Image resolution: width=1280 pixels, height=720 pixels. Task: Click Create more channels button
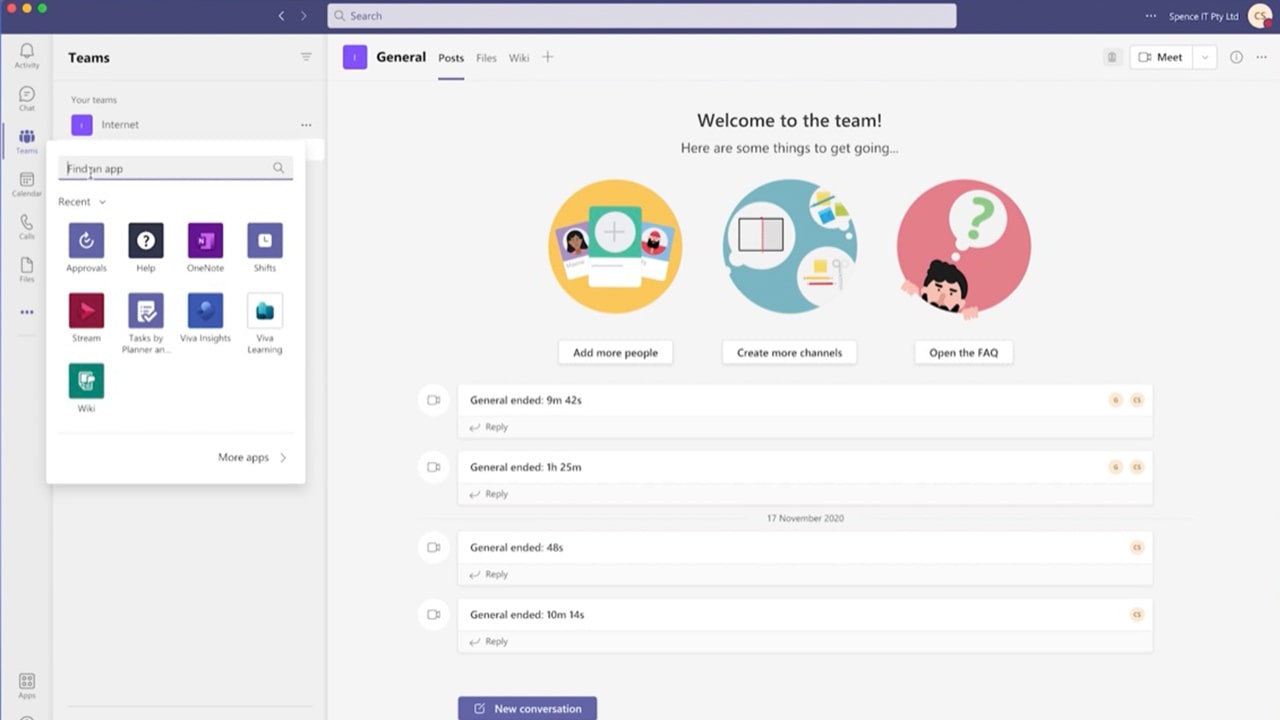(x=789, y=353)
